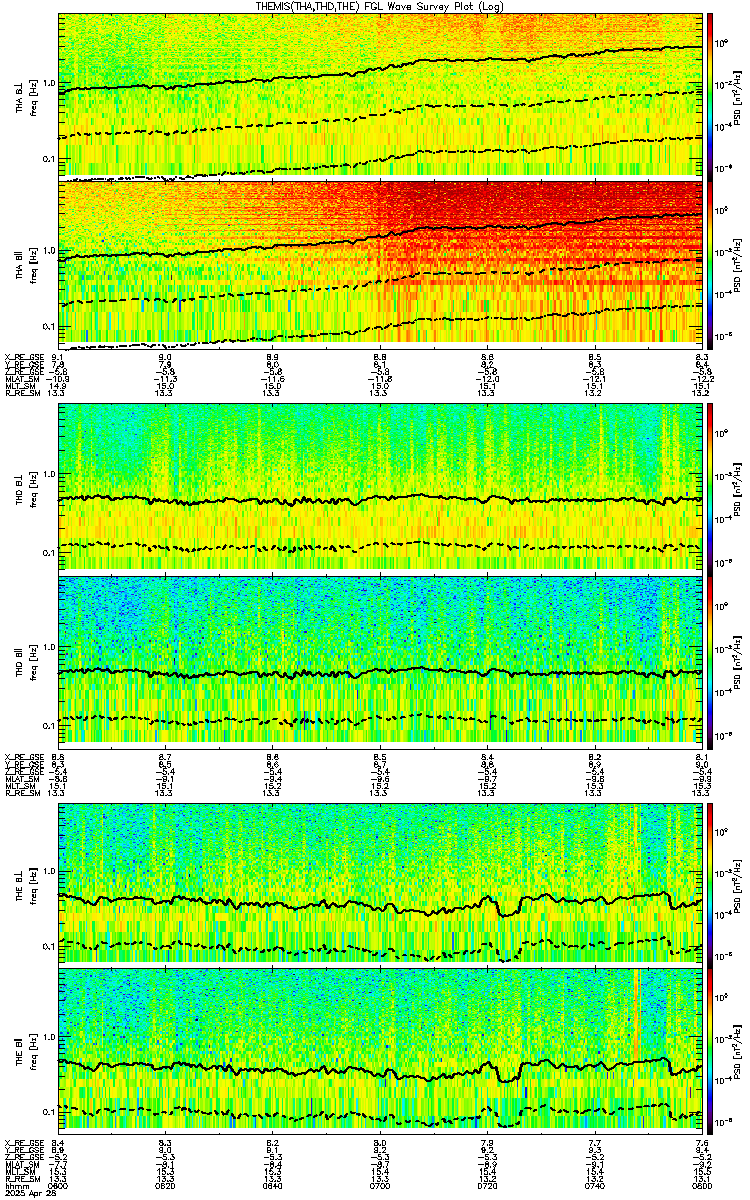Click X_RE_GSE value 9.1 under THA panels
750x1200 pixels.
tap(59, 356)
